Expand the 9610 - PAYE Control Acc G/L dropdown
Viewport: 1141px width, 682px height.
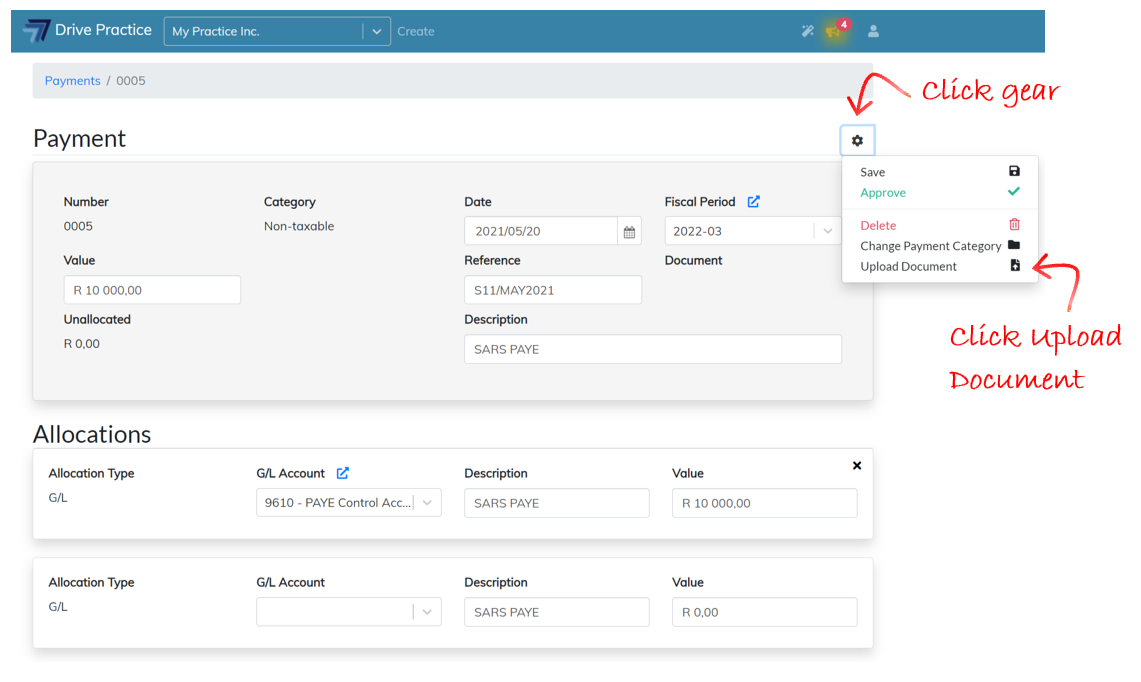coord(427,503)
